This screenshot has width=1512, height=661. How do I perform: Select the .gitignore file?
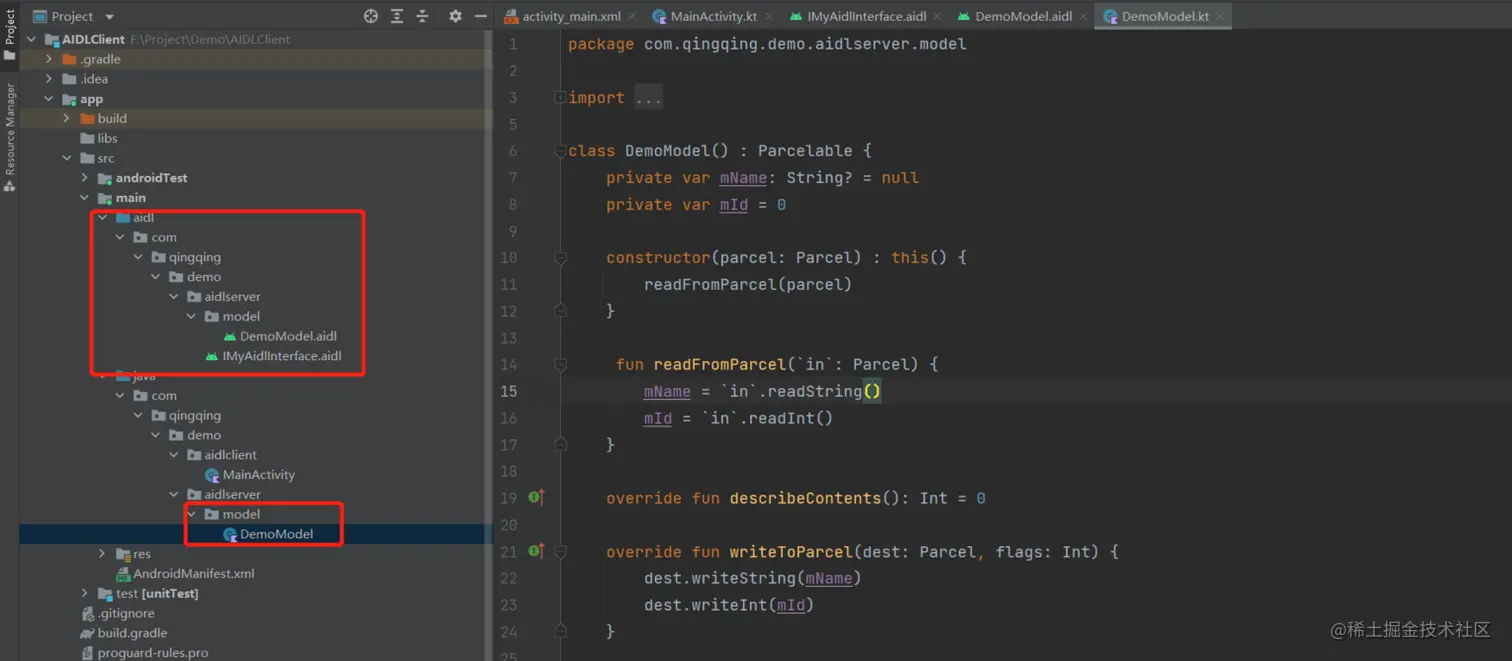(x=125, y=613)
